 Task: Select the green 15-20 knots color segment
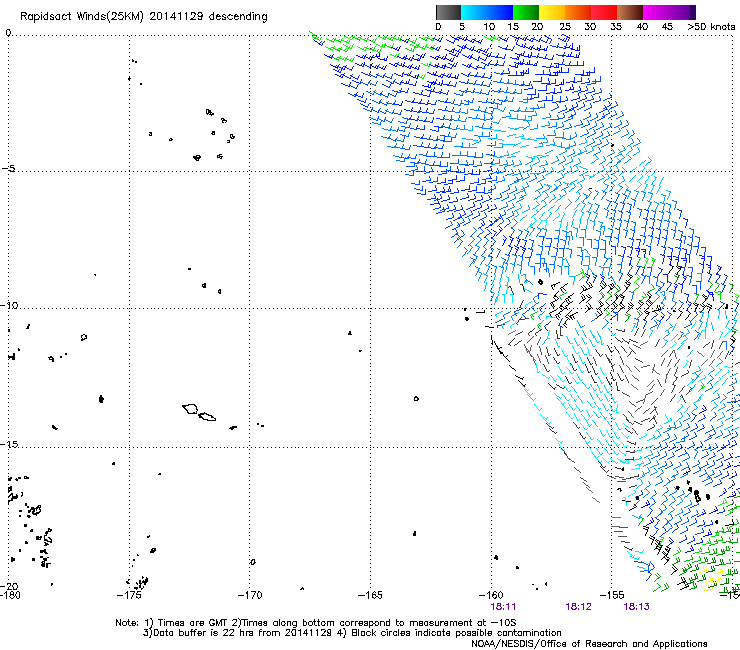(x=526, y=12)
